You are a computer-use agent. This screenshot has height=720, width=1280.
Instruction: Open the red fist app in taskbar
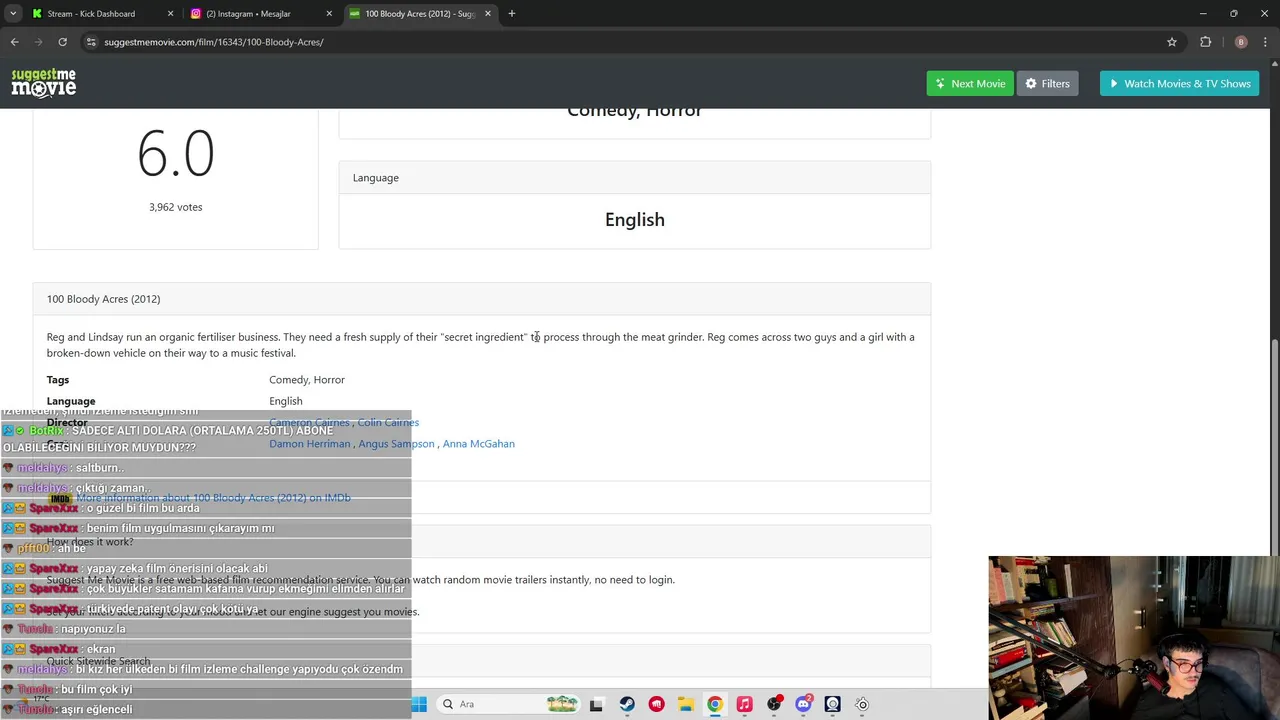coord(656,704)
